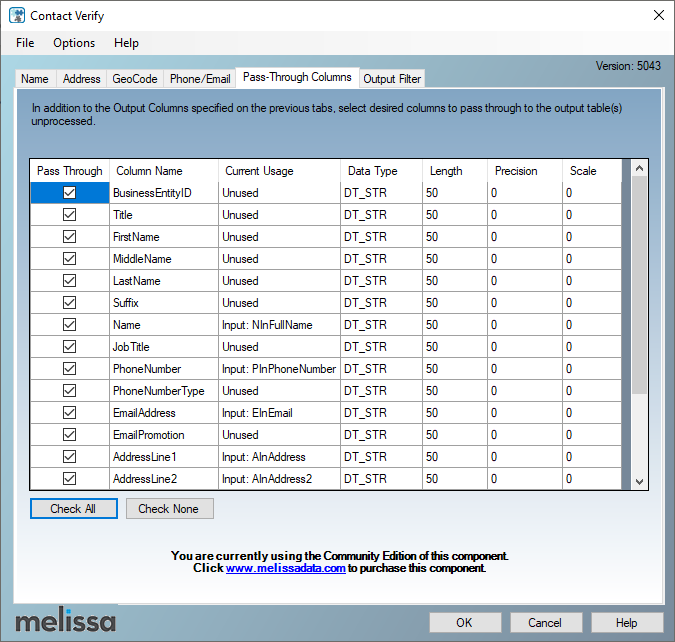Click the Title column name cell
Screen dimensions: 675x642
coord(164,214)
